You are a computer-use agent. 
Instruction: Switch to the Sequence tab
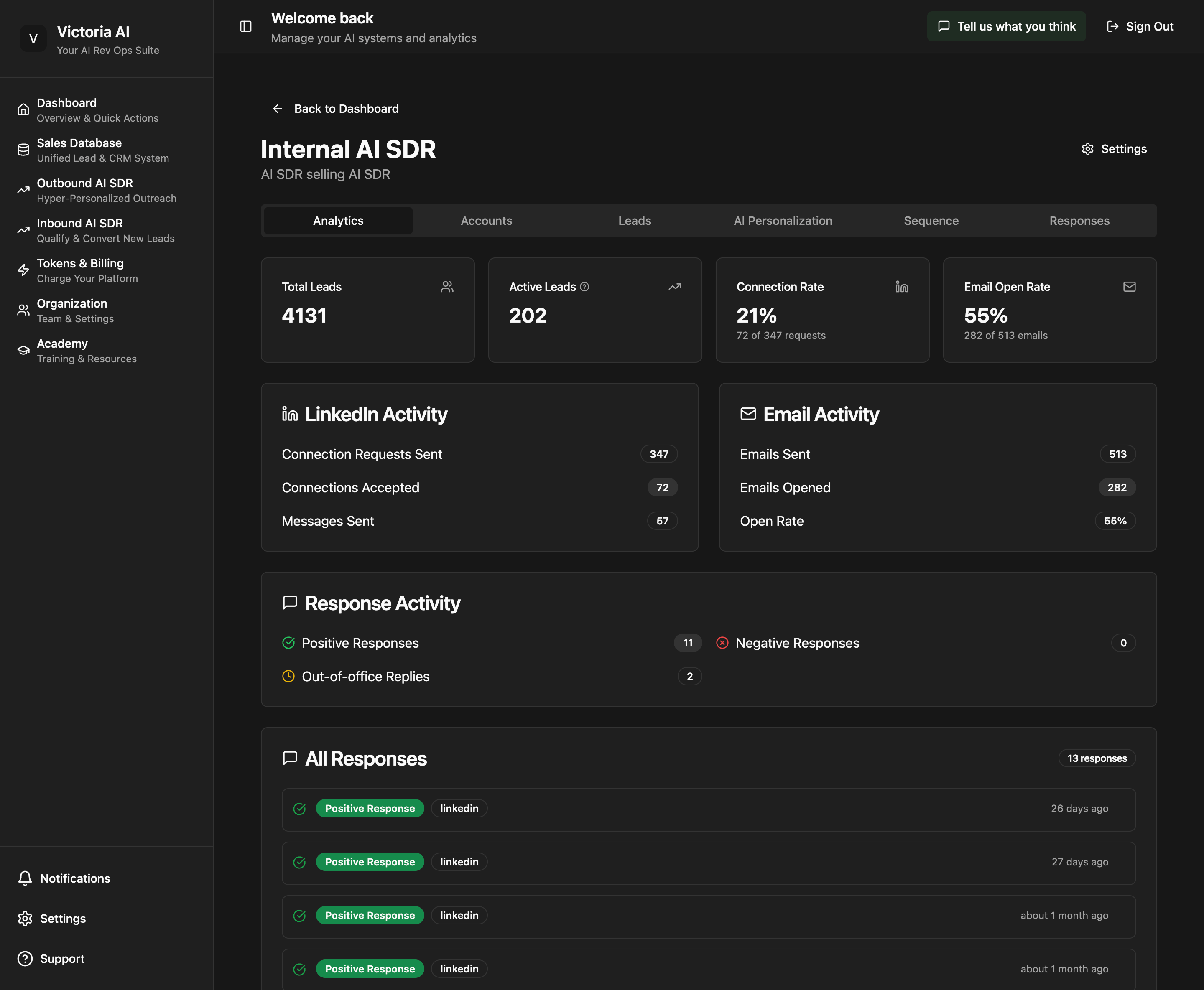[931, 221]
